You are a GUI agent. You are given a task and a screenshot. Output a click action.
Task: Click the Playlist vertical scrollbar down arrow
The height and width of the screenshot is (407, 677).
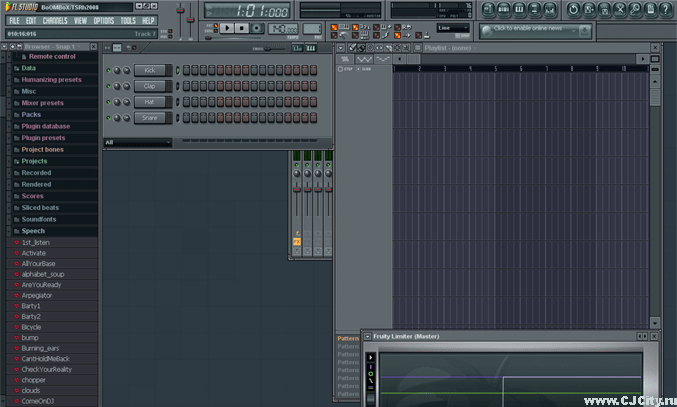pyautogui.click(x=655, y=323)
